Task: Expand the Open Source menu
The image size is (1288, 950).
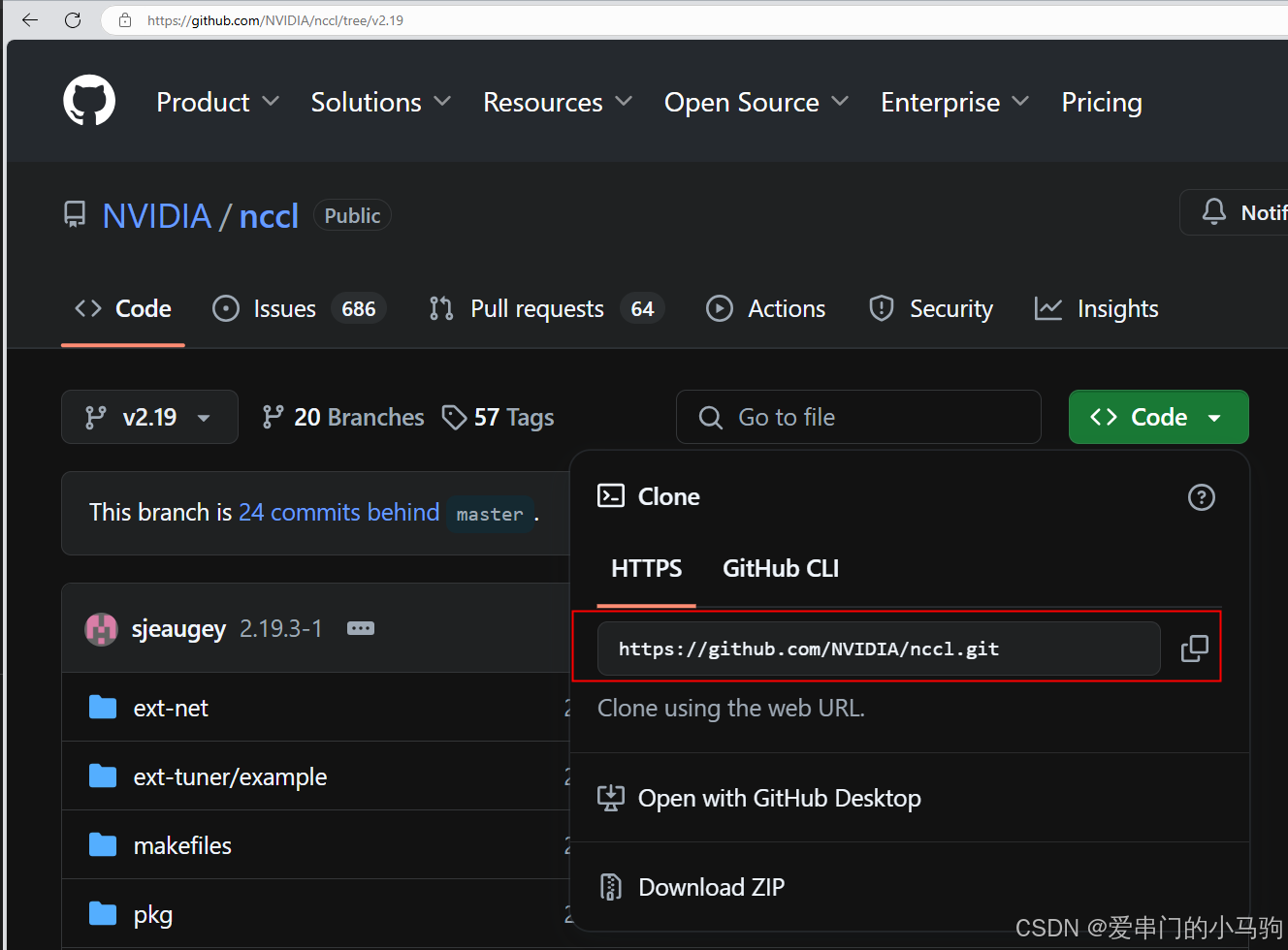Action: click(x=757, y=102)
